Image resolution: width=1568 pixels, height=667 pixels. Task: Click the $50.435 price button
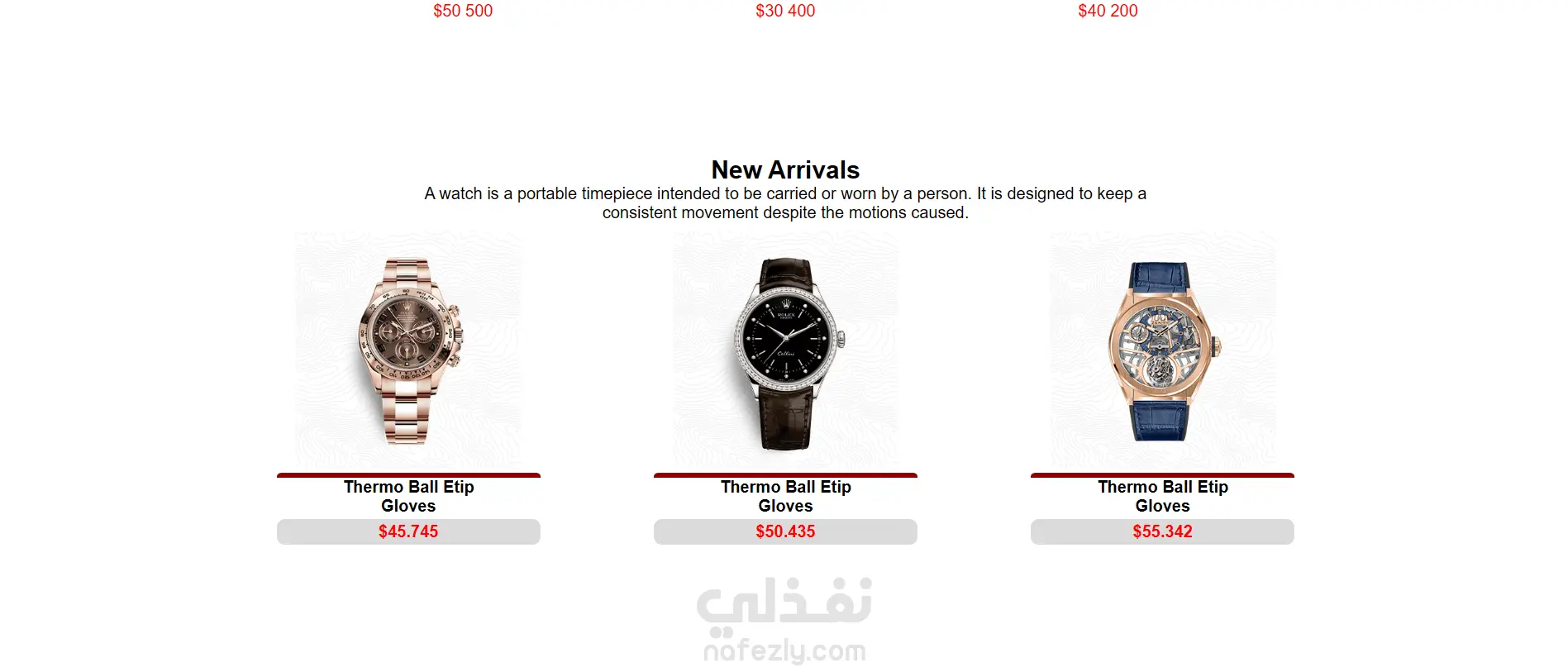pyautogui.click(x=785, y=531)
